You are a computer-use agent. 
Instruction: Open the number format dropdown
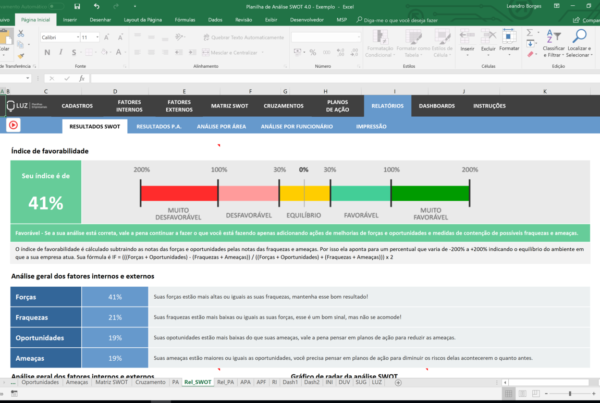tap(359, 37)
